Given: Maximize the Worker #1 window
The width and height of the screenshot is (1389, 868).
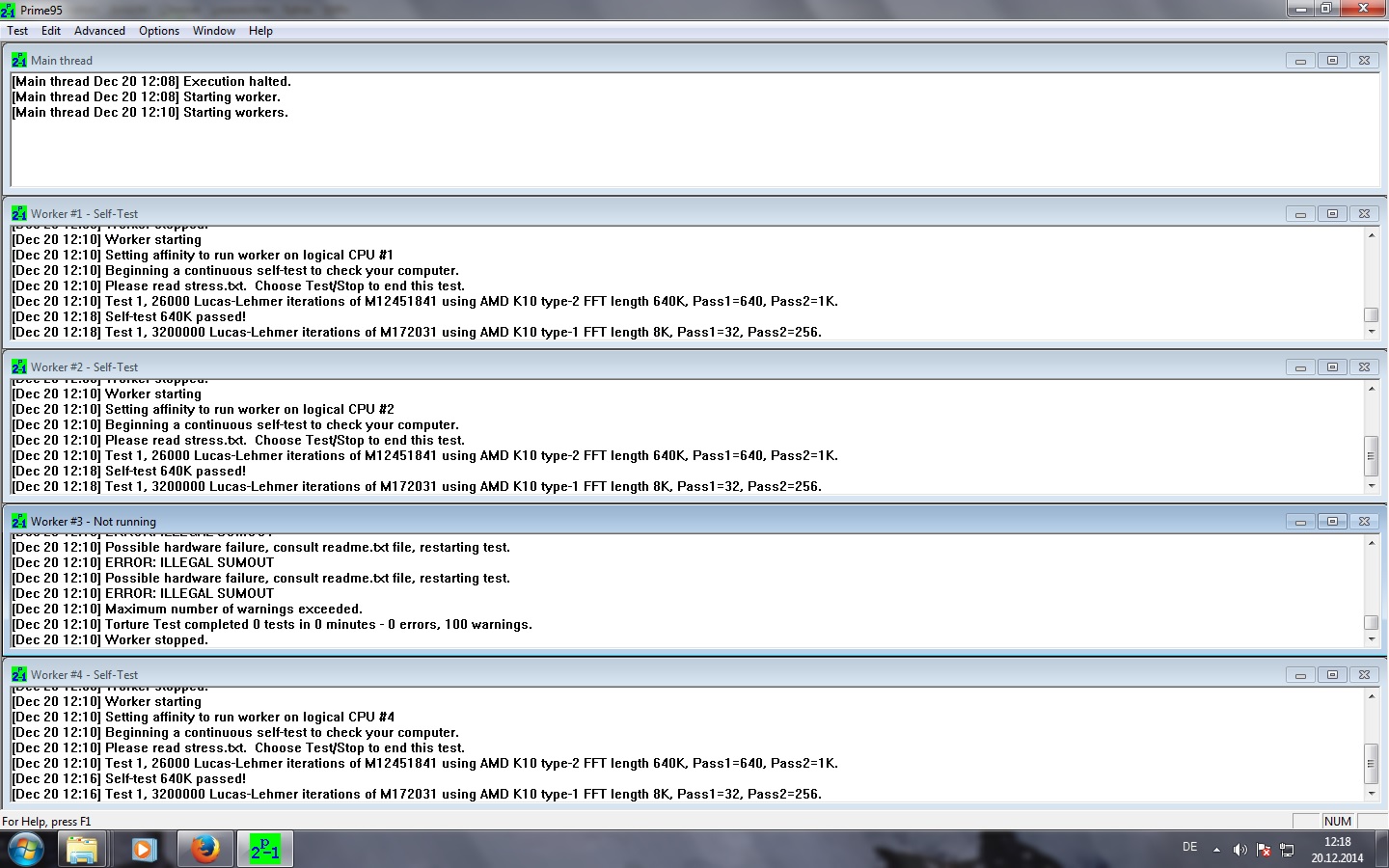Looking at the screenshot, I should click(1332, 213).
